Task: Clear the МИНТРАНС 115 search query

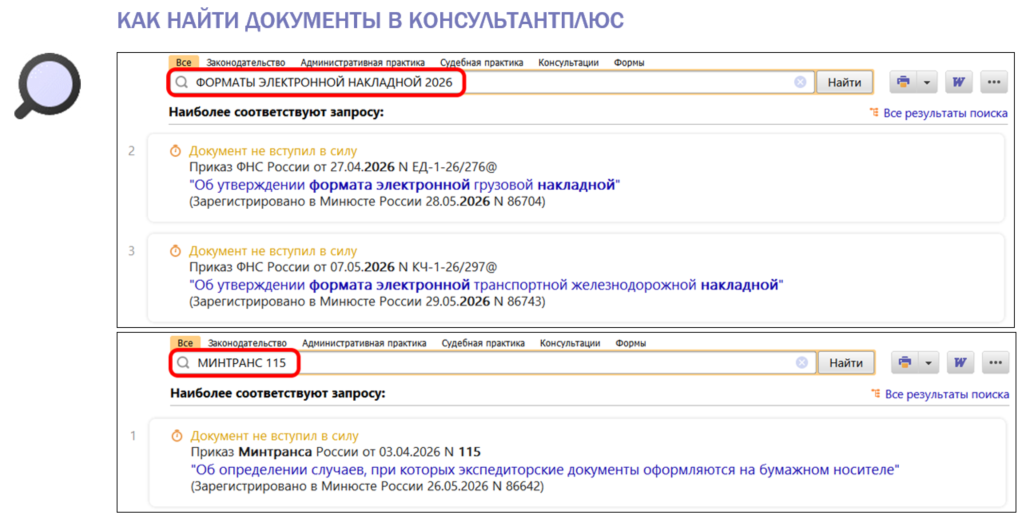Action: coord(802,363)
